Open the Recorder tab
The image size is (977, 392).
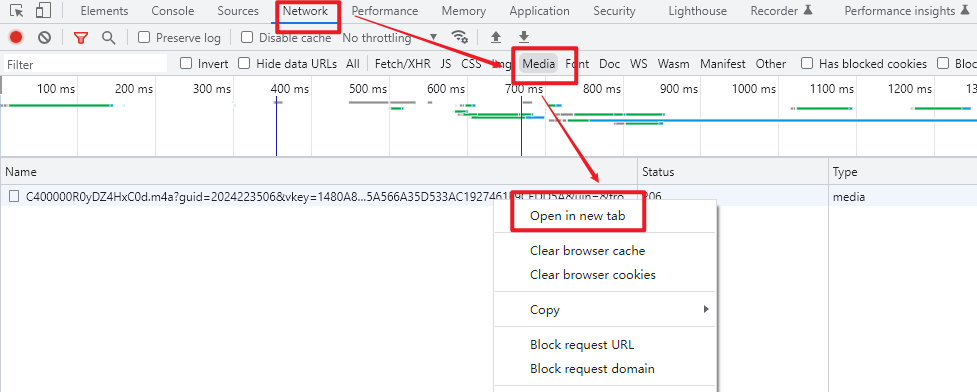click(781, 11)
